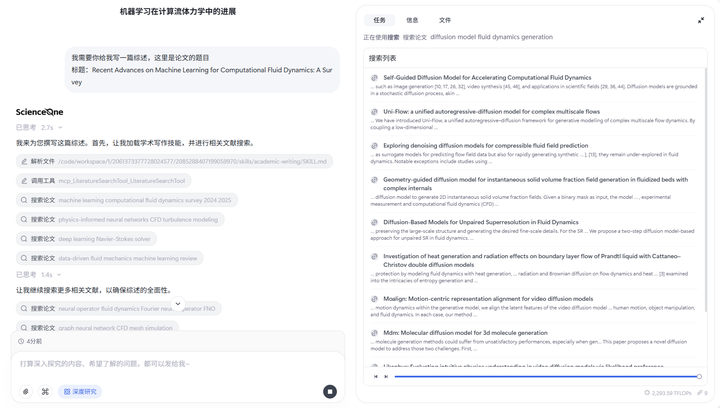Click status query 'diffusion model fluid dynamics generation'
Viewport: 720px width, 408px height.
491,37
